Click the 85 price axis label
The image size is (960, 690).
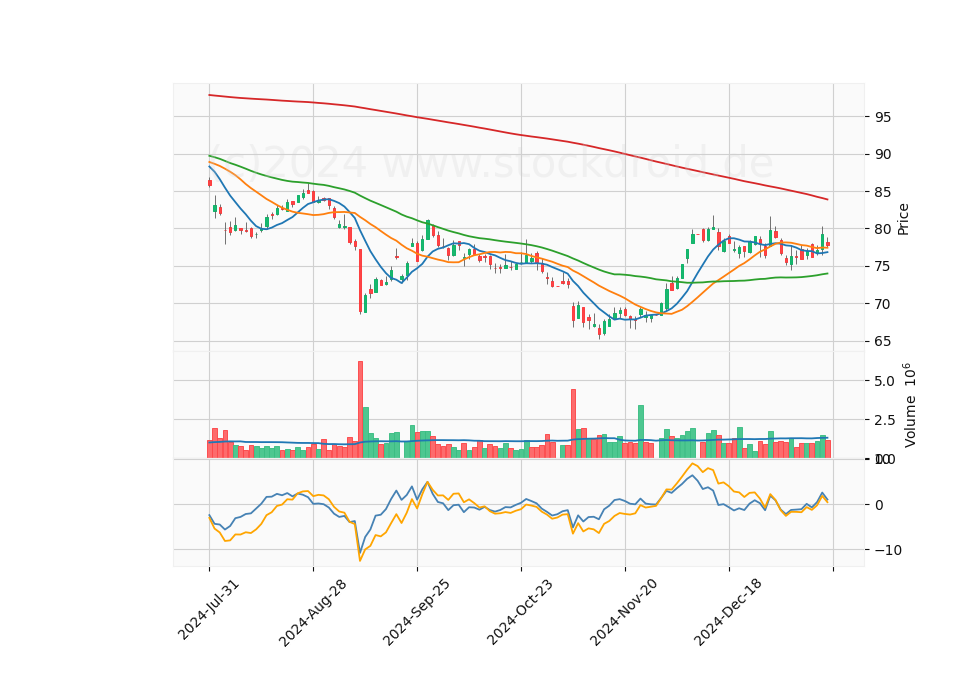[882, 192]
